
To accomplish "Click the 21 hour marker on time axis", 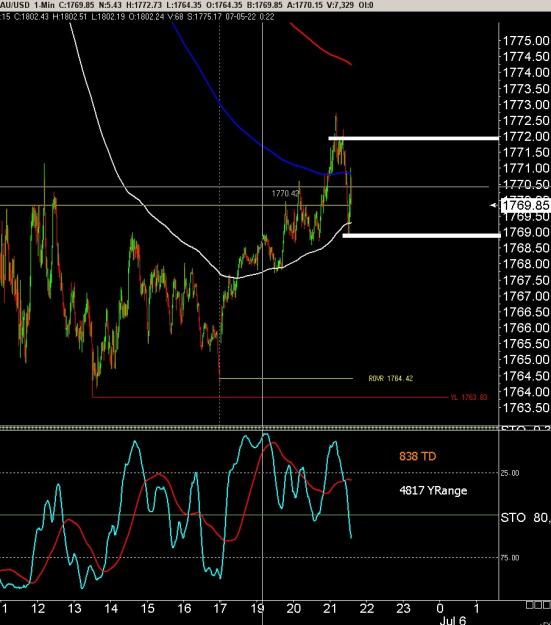I will pos(330,609).
